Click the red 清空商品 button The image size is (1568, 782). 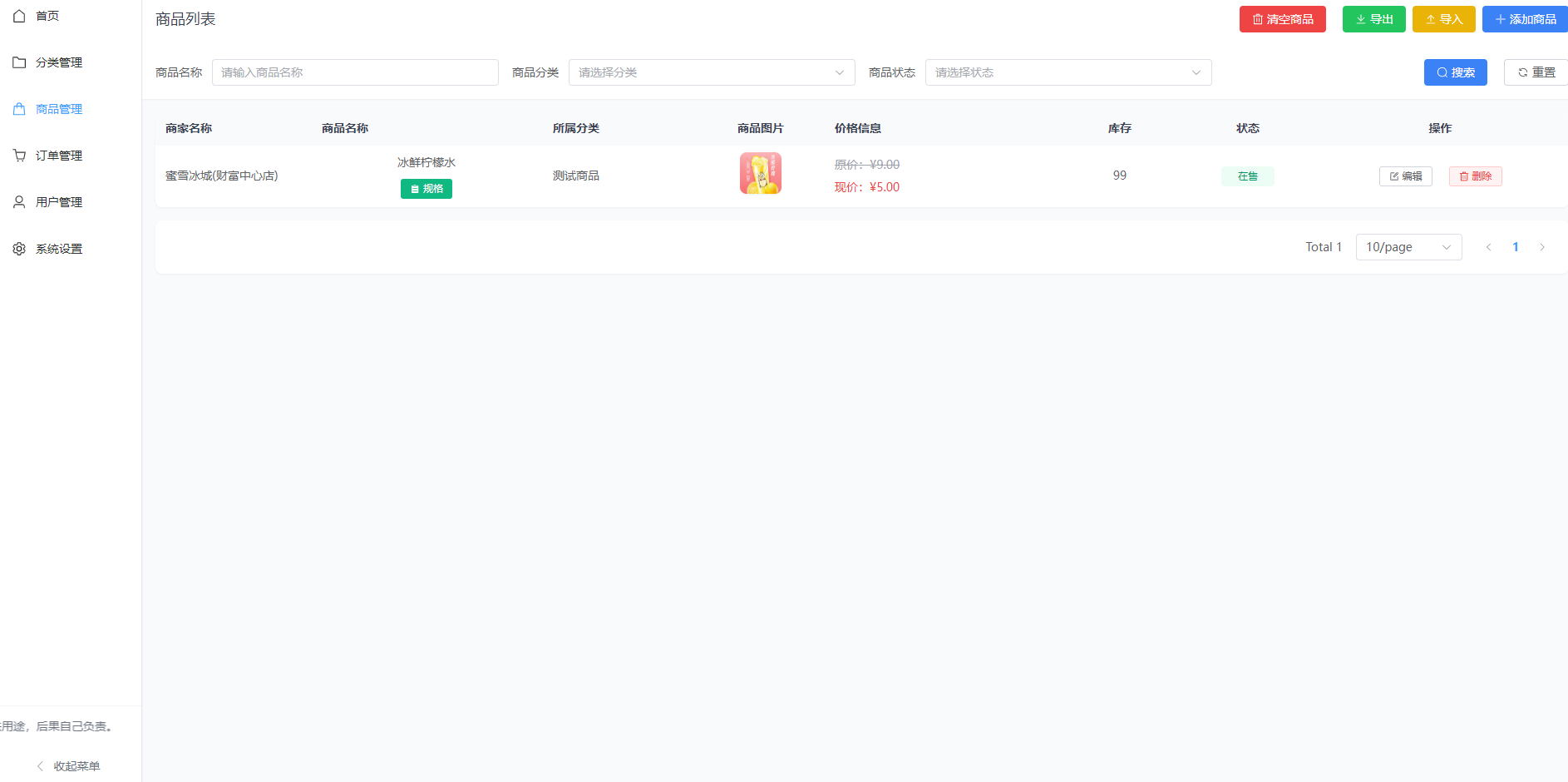pyautogui.click(x=1283, y=19)
